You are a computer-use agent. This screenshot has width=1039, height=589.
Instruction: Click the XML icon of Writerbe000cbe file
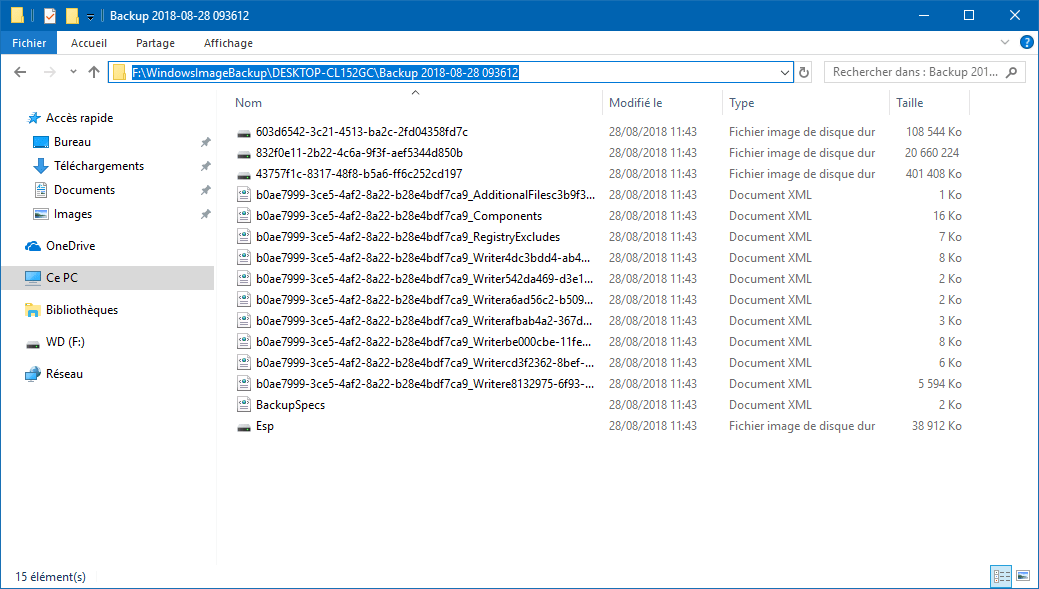coord(244,342)
